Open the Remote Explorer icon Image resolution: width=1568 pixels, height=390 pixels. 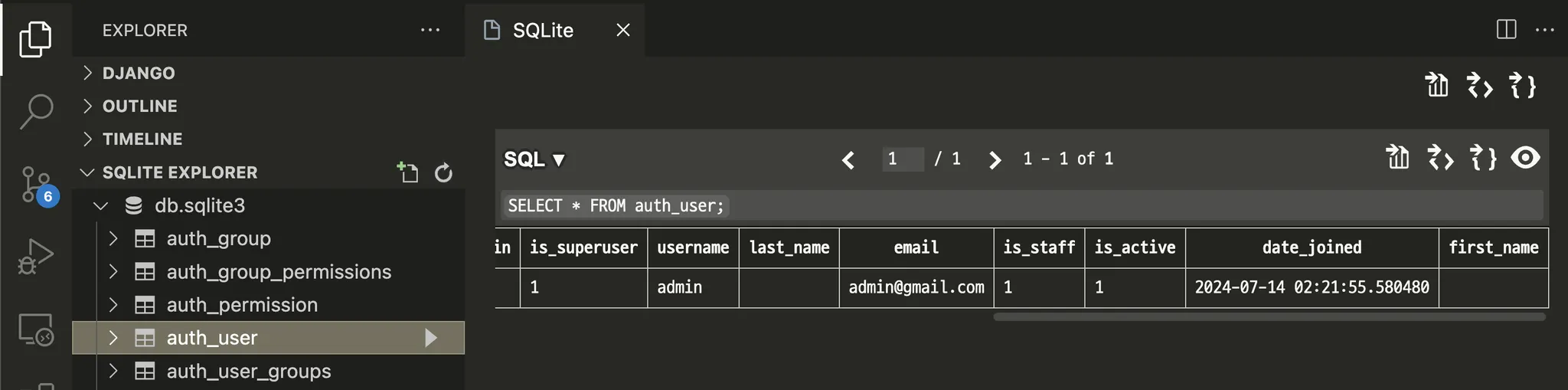[35, 330]
